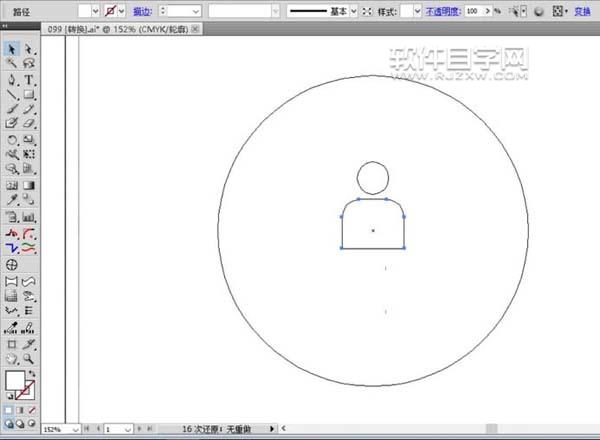The width and height of the screenshot is (600, 440).
Task: Click the opacity value field
Action: (474, 11)
